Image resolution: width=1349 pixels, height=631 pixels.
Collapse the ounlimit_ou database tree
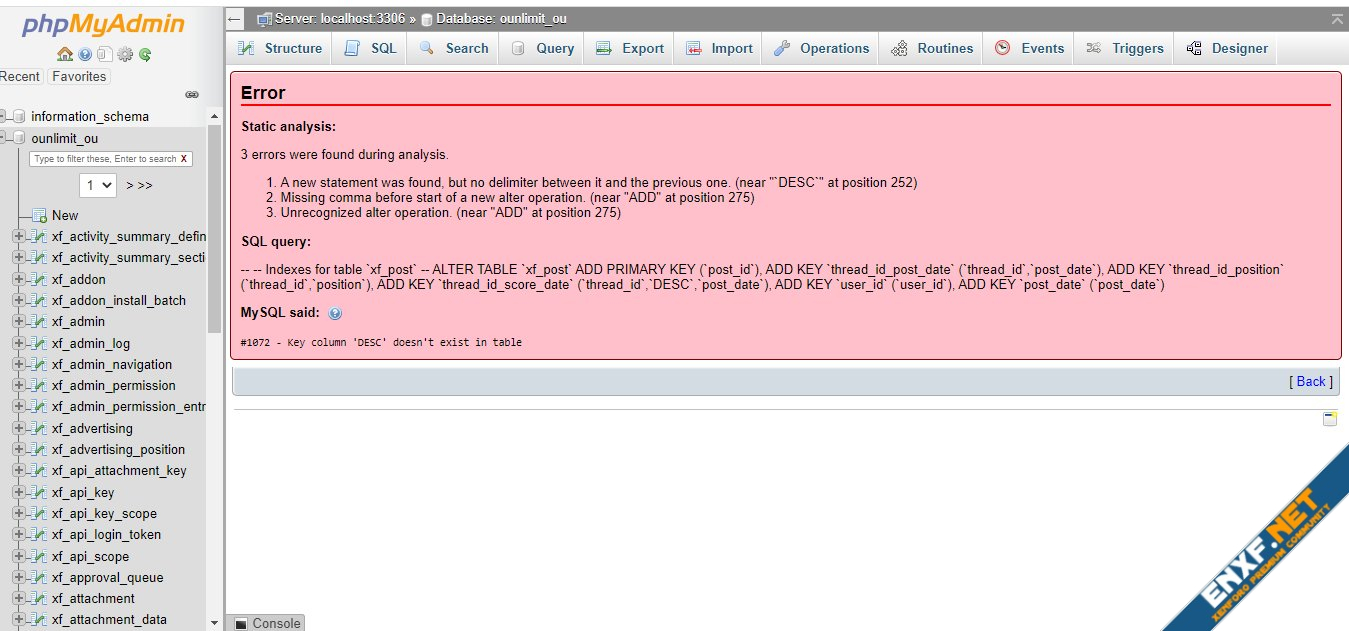point(4,138)
